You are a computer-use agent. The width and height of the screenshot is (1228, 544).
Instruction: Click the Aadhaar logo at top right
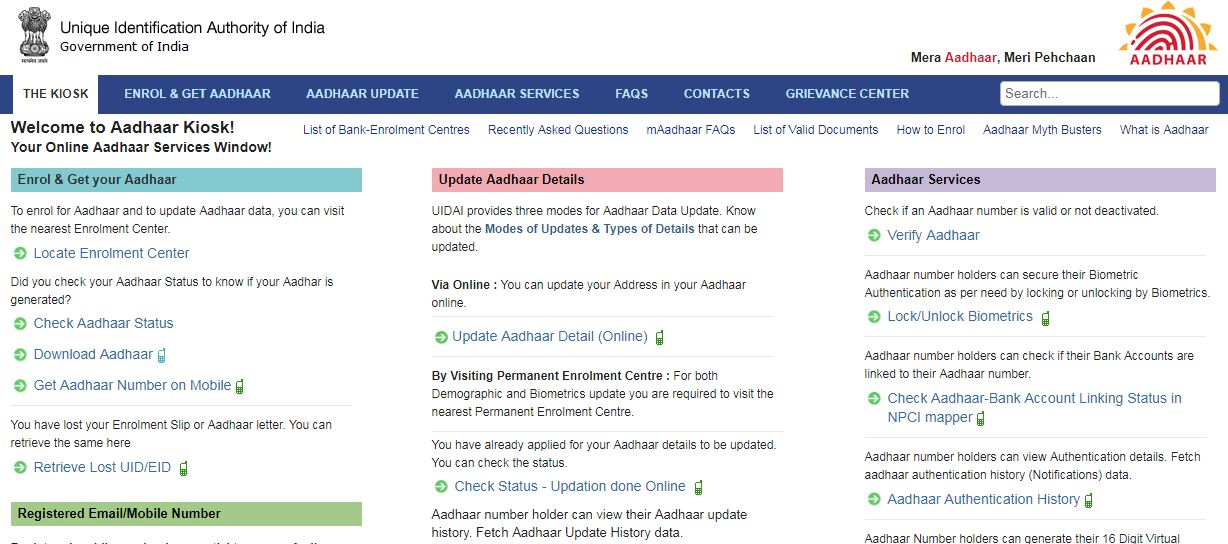point(1167,36)
